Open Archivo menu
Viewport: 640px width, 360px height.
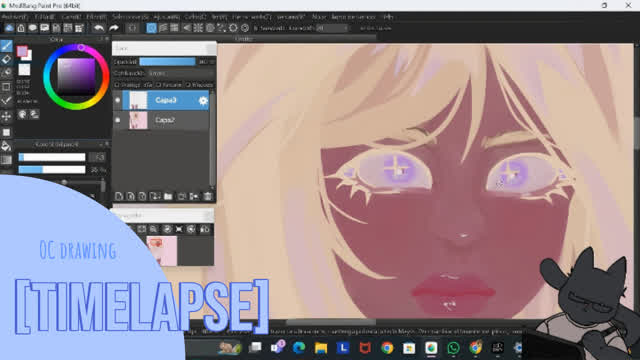pos(14,17)
